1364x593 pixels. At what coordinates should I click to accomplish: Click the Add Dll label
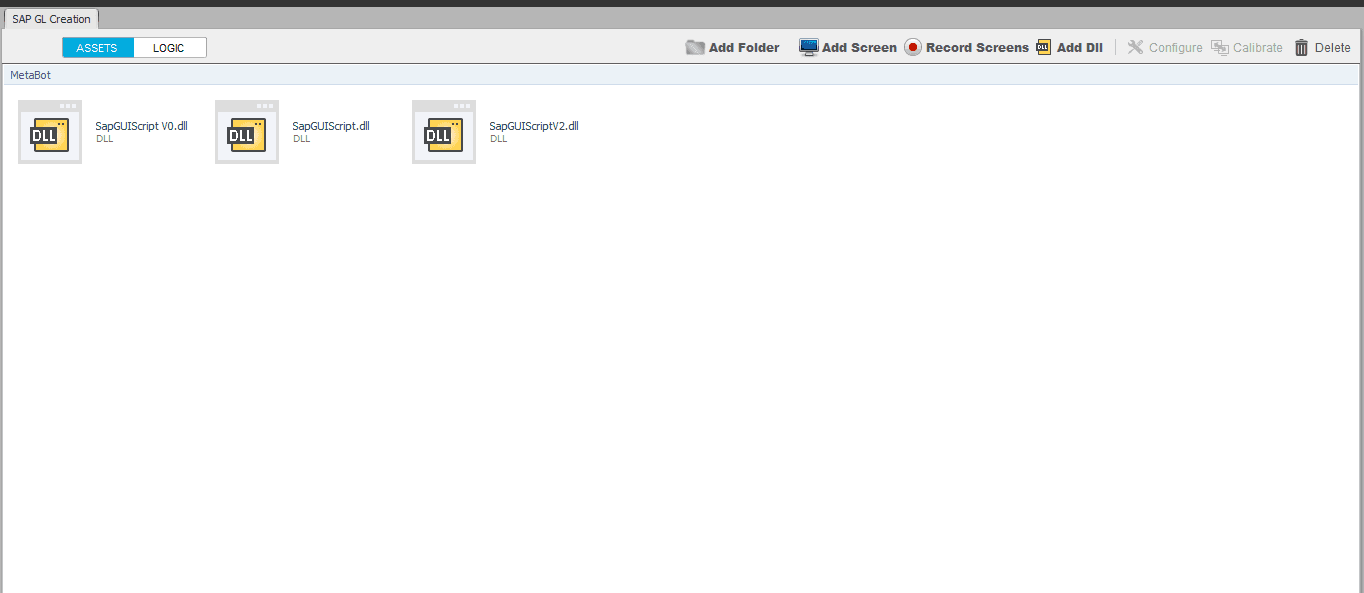point(1080,47)
